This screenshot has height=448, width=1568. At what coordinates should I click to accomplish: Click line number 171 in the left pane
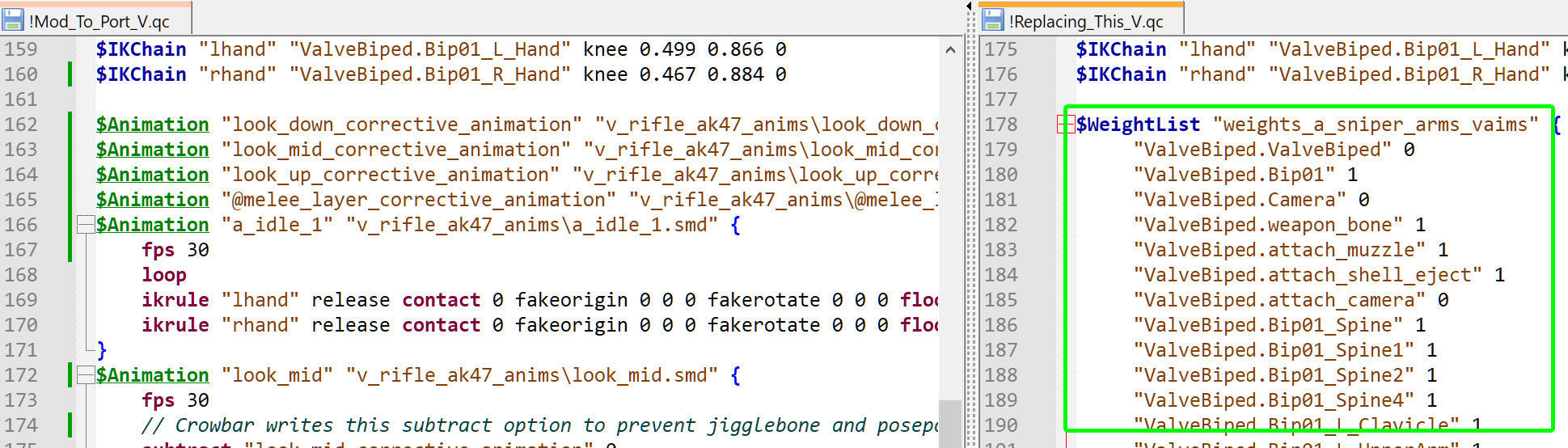click(21, 350)
